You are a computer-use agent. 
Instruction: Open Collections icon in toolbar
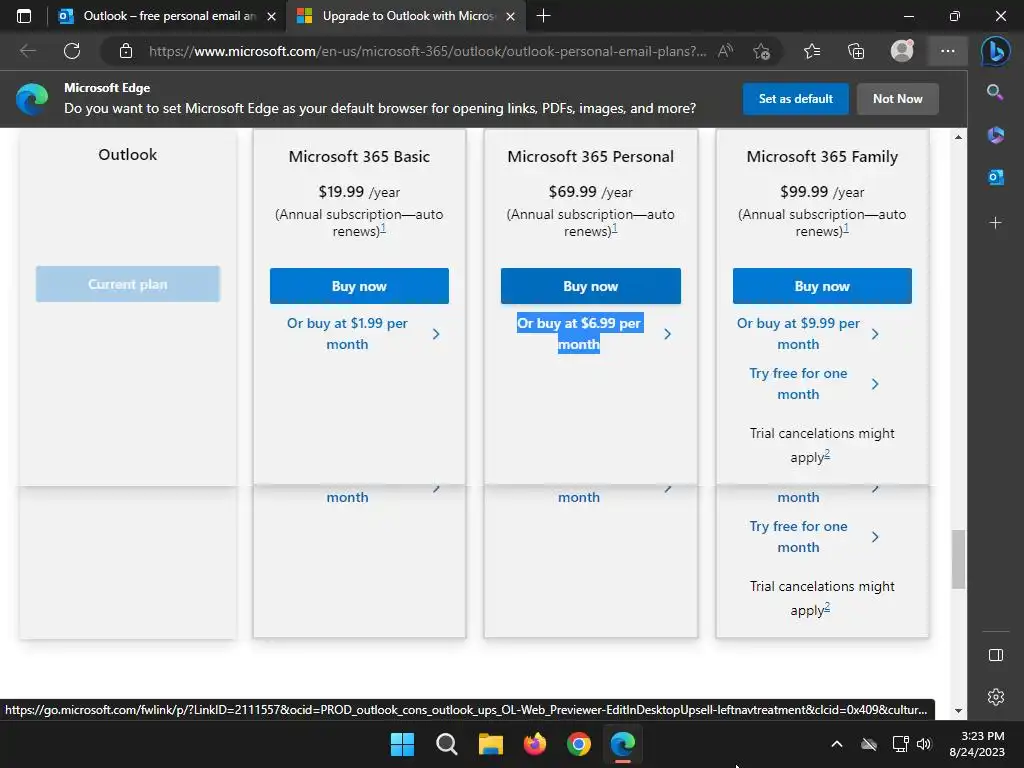pyautogui.click(x=856, y=51)
